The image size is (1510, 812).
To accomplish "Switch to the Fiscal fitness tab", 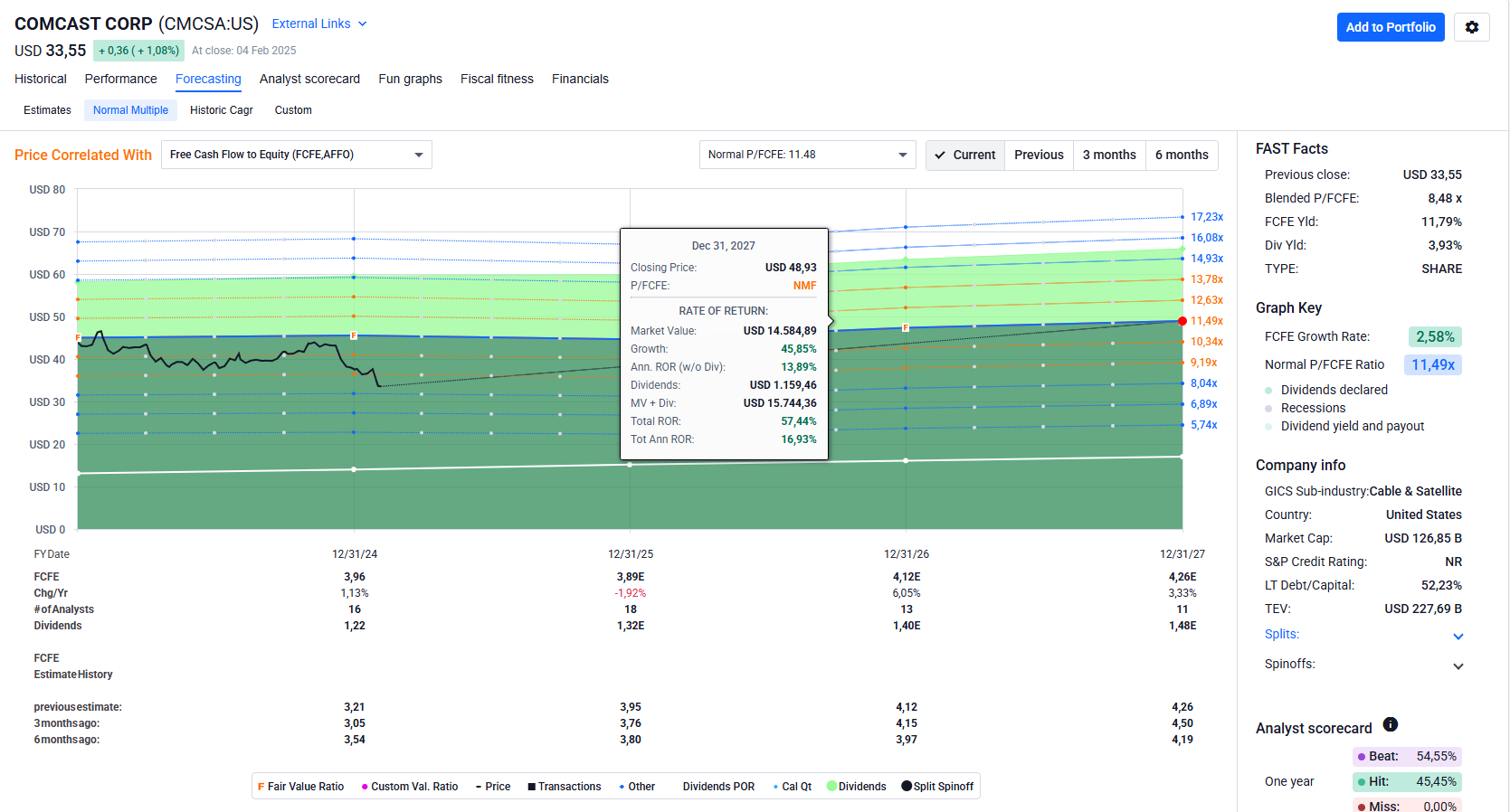I will (497, 79).
